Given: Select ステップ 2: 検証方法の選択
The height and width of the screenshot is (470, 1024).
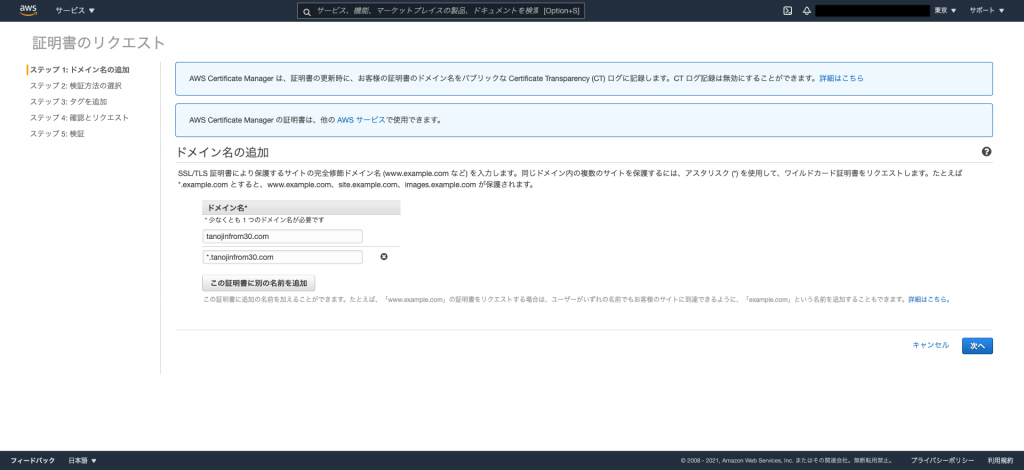Looking at the screenshot, I should point(76,86).
